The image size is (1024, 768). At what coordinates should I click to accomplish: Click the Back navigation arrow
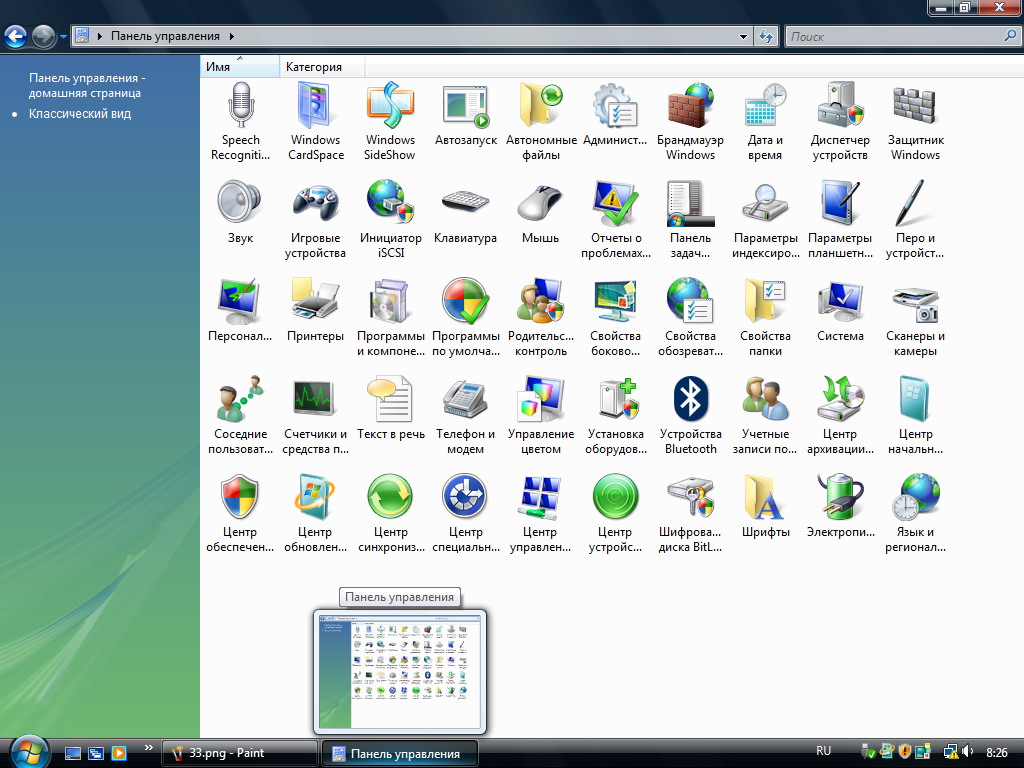tap(16, 36)
